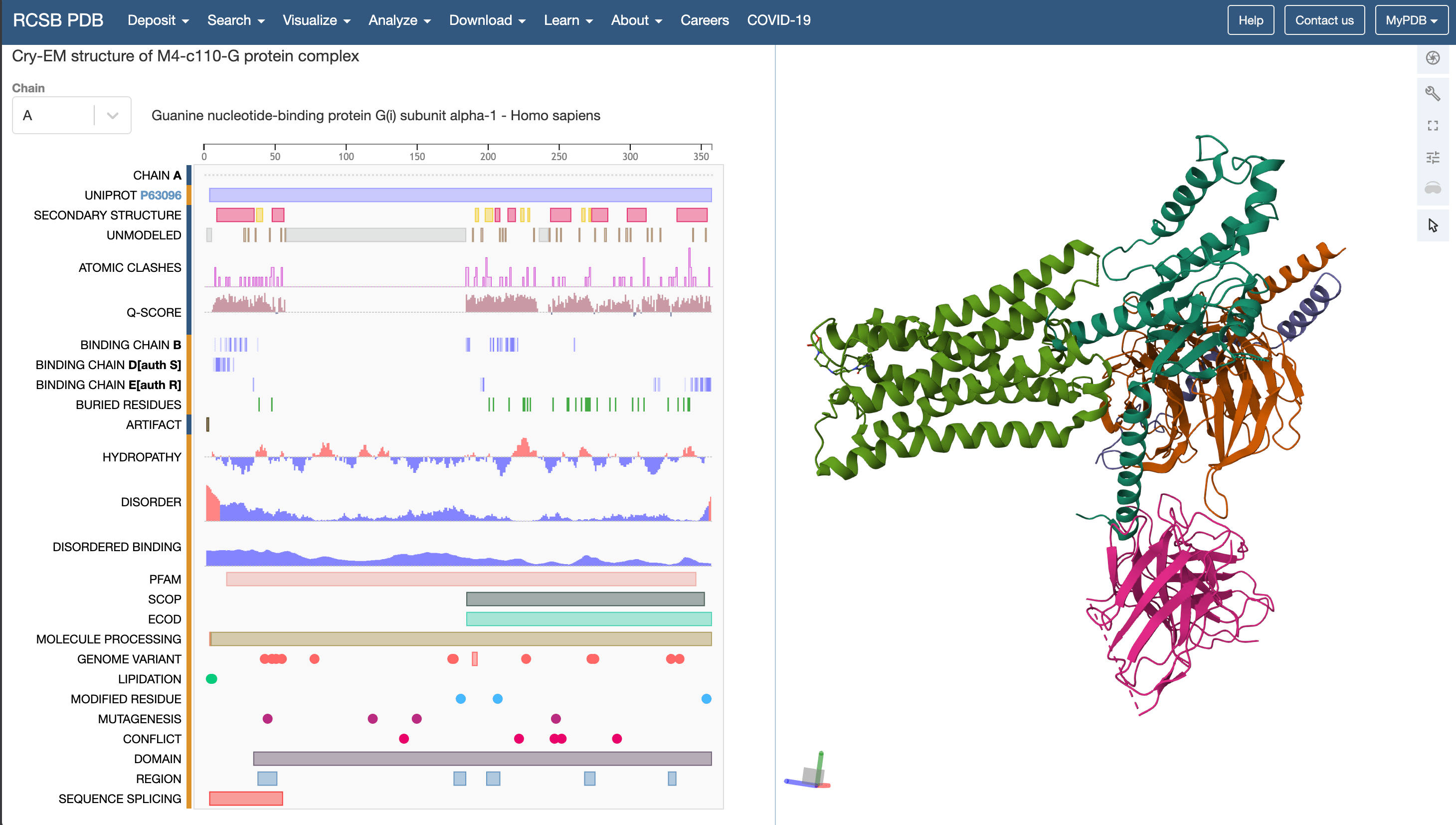This screenshot has width=1456, height=825.
Task: Click the lavender UNIPROT track bar
Action: (460, 195)
